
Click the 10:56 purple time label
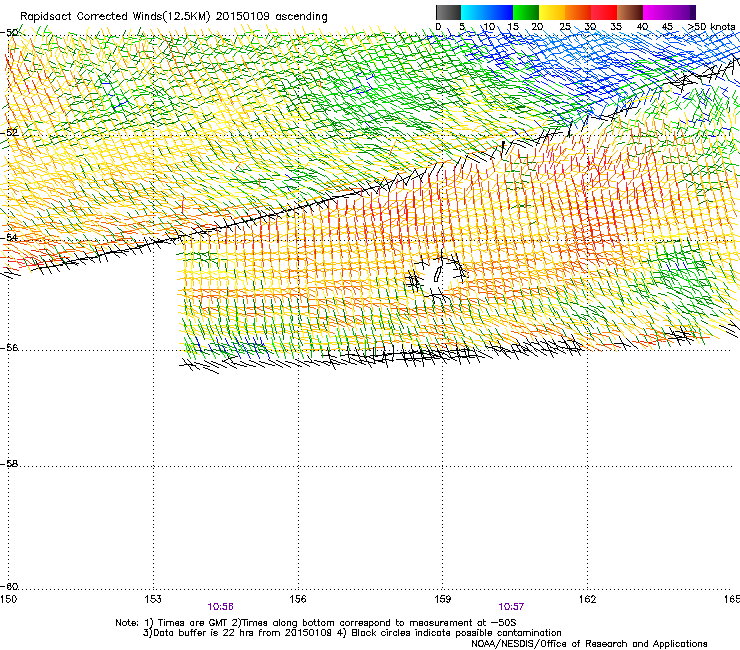220,607
